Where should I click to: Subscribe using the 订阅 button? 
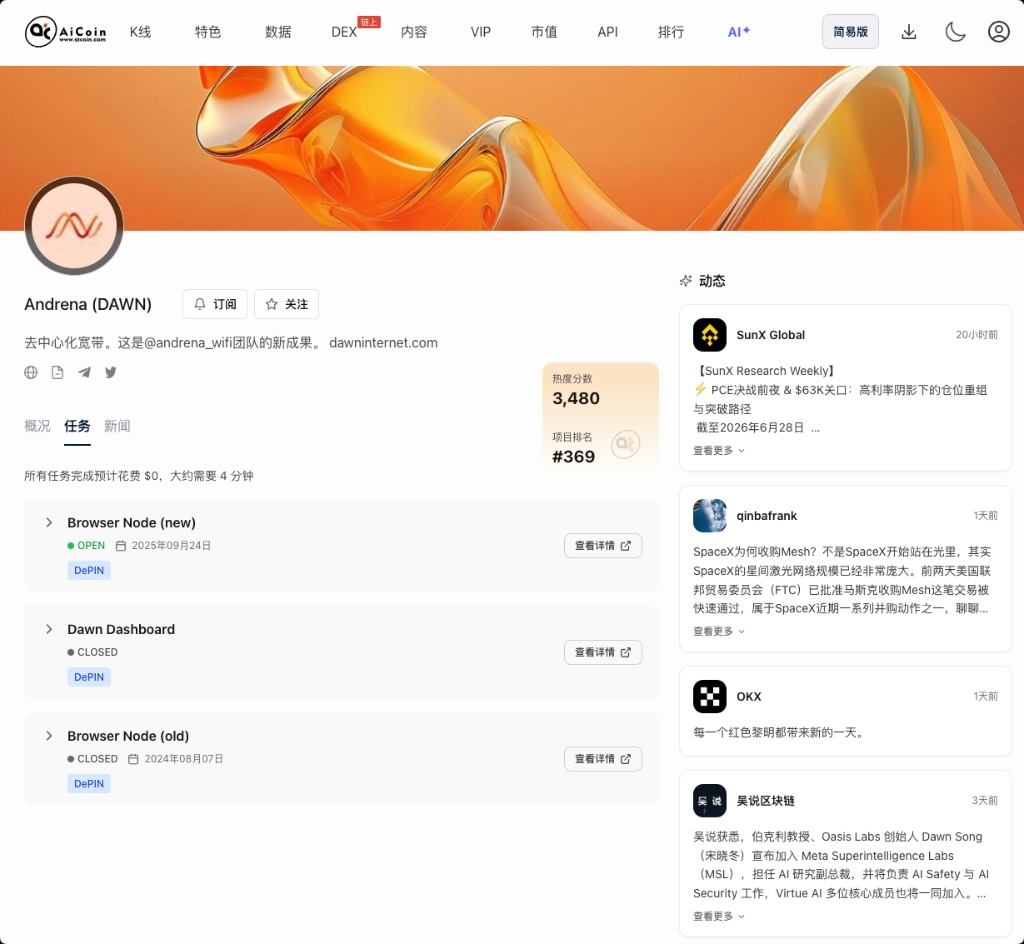(x=215, y=304)
